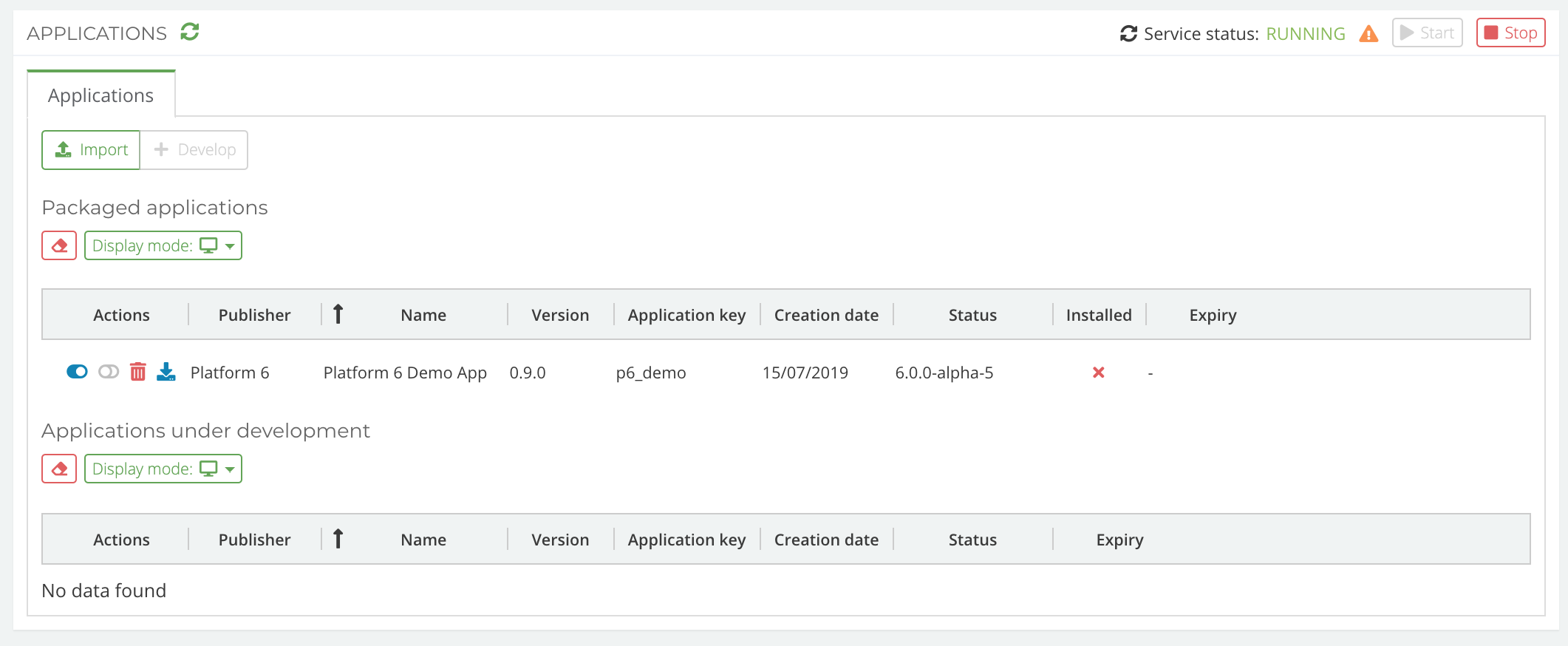Click the Import button
Screen dimensions: 1568x646
91,150
